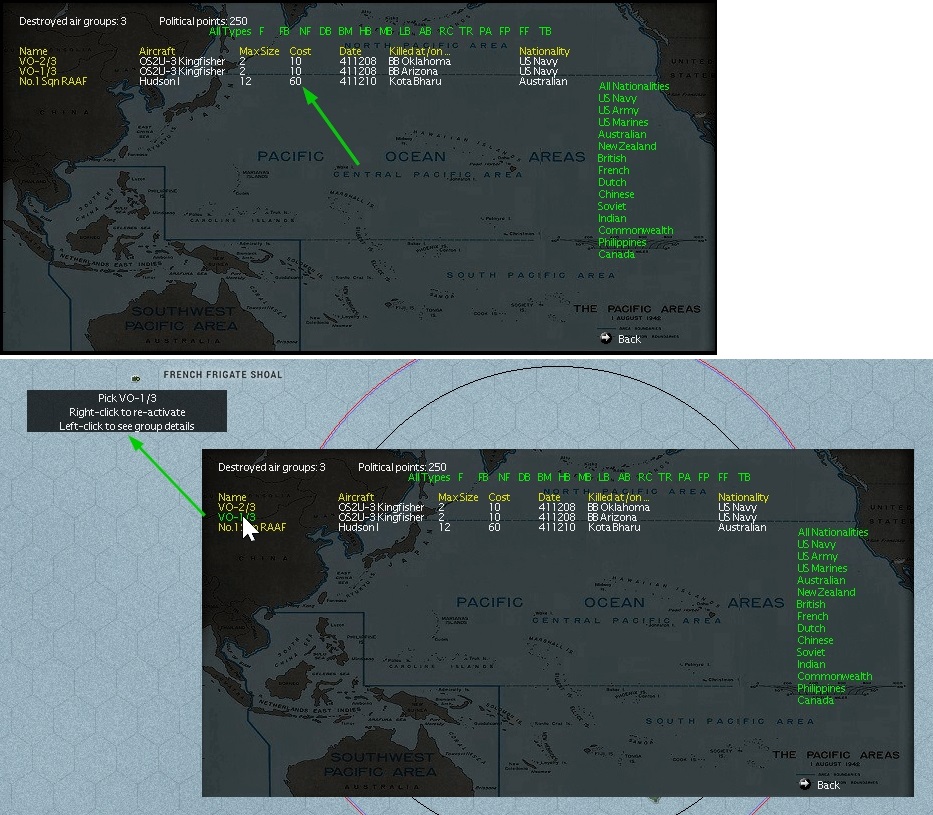The image size is (933, 815).
Task: Choose Chinese filter in lower screenshot
Action: (x=815, y=640)
